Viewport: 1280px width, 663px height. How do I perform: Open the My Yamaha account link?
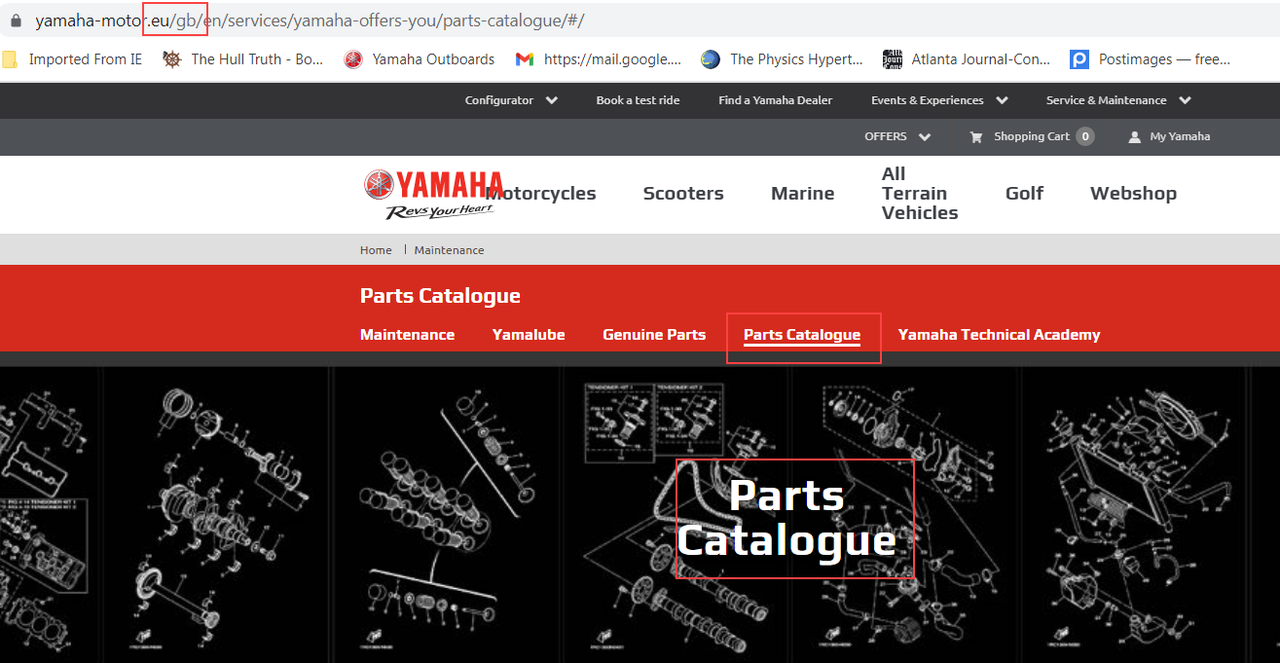click(x=1179, y=136)
